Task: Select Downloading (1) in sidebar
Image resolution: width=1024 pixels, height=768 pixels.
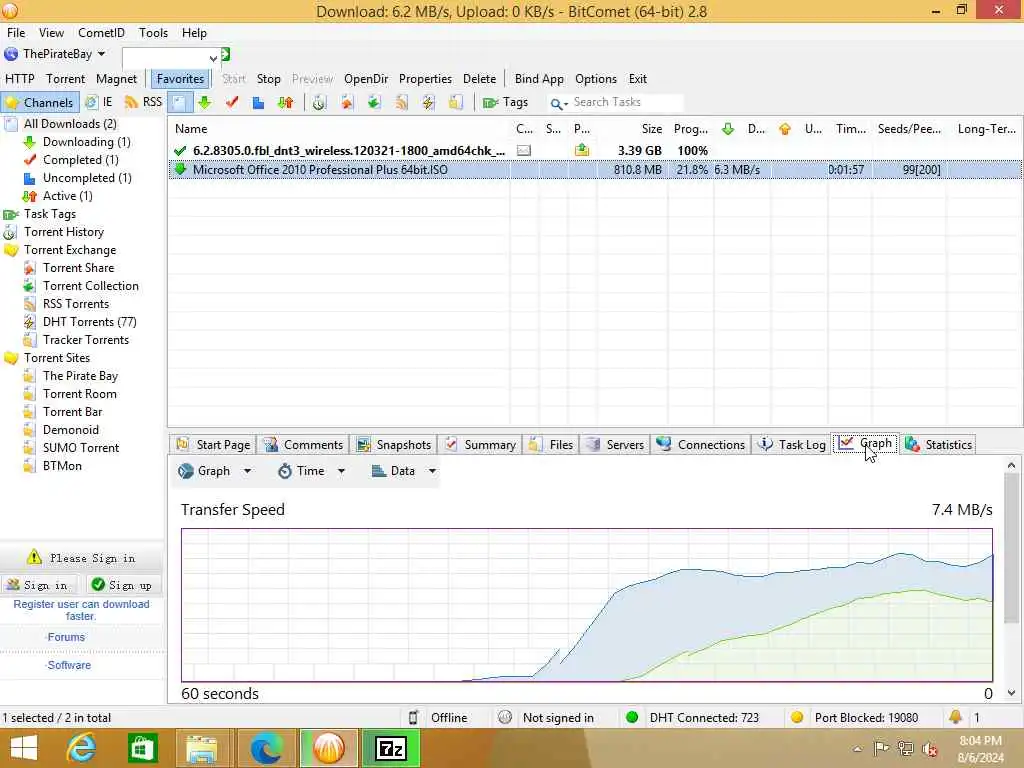Action: [x=86, y=142]
